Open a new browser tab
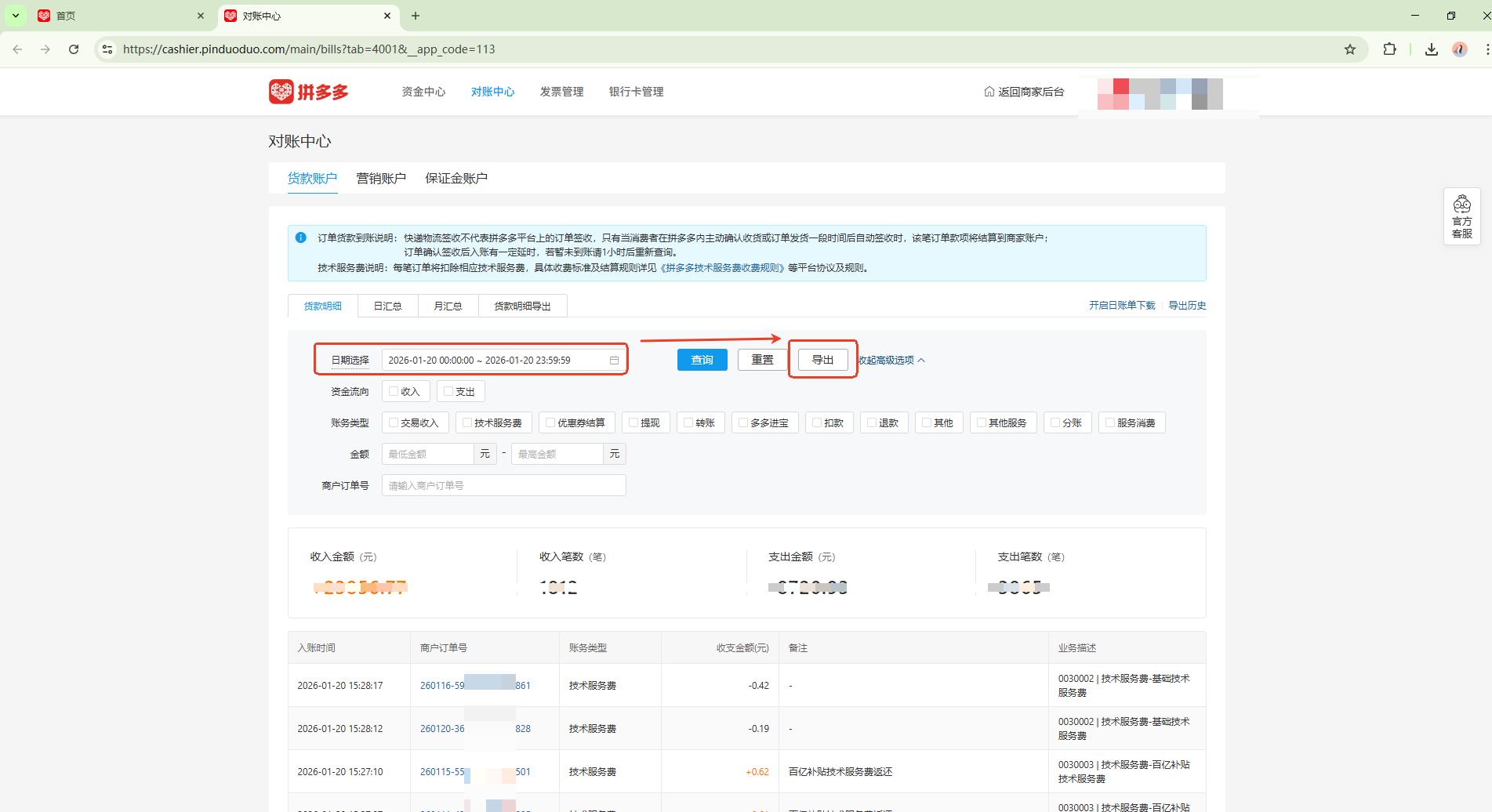 click(x=416, y=16)
